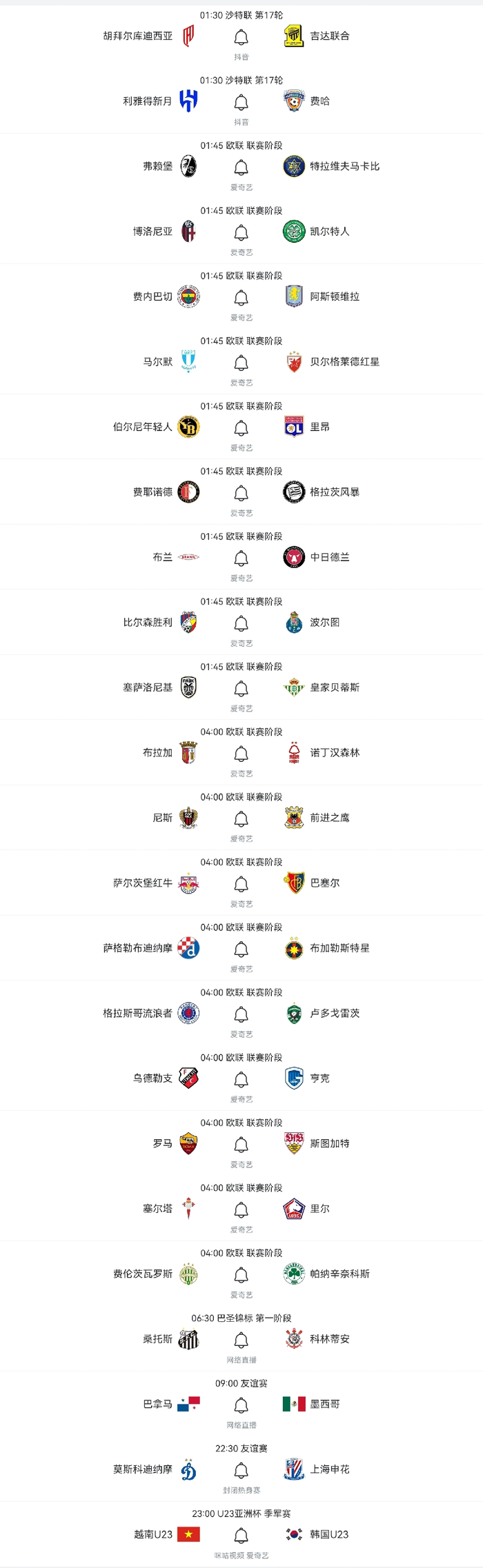Toggle reminder bell for 胡拜尔库迪西亚 vs 吉达联合
Image resolution: width=483 pixels, height=1568 pixels.
coord(241,37)
